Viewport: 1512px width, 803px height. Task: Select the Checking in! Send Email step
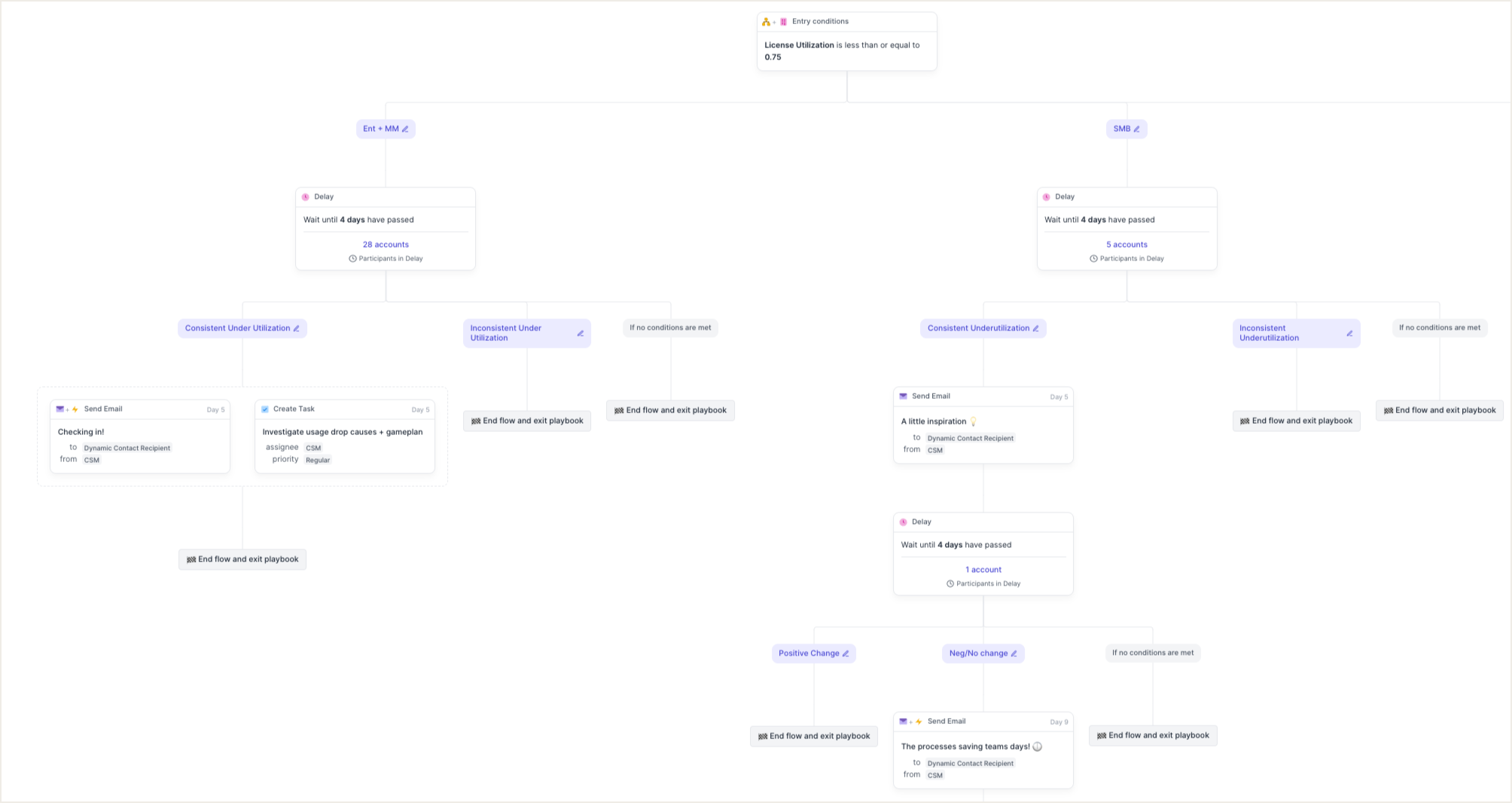coord(140,437)
